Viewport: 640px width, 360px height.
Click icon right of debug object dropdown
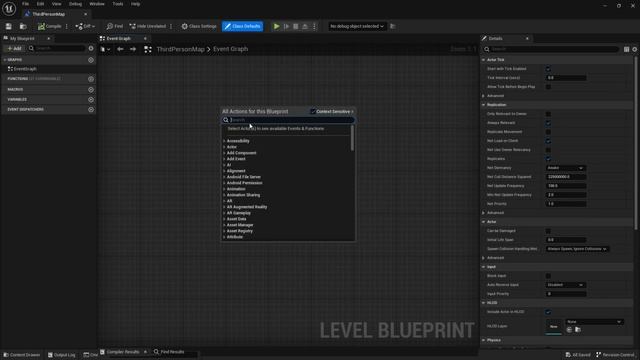coord(393,26)
